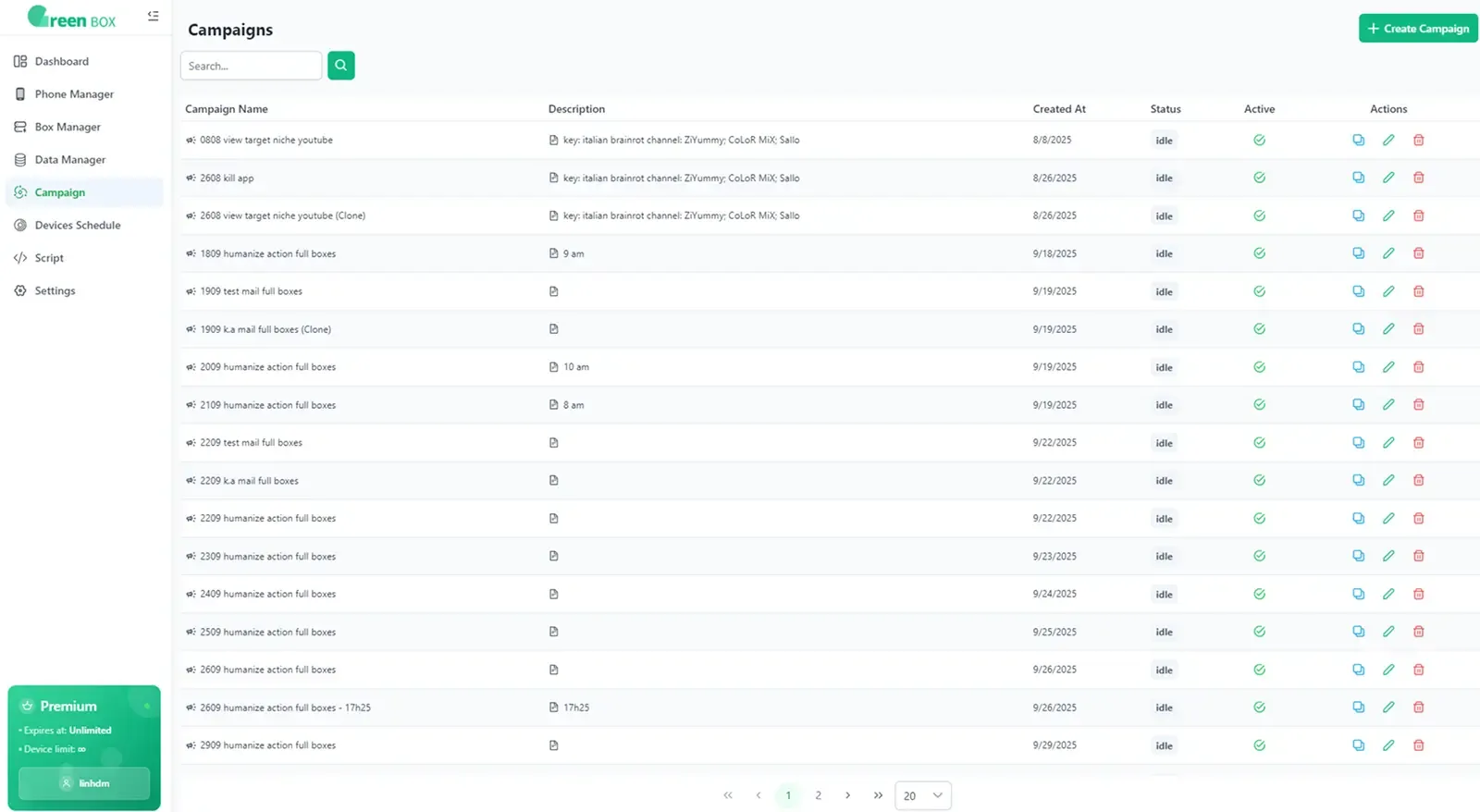Toggle active check for 1809 humanize action full boxes
This screenshot has height=812, width=1480.
pos(1259,253)
